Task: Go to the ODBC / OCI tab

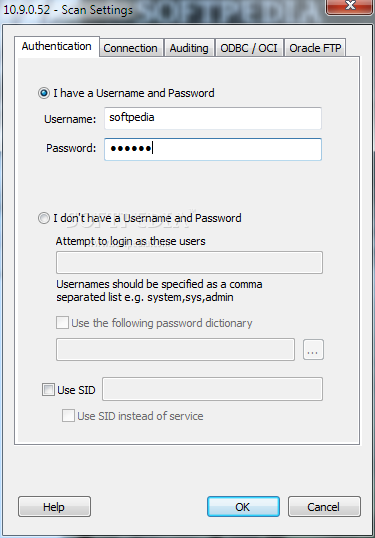Action: tap(249, 48)
